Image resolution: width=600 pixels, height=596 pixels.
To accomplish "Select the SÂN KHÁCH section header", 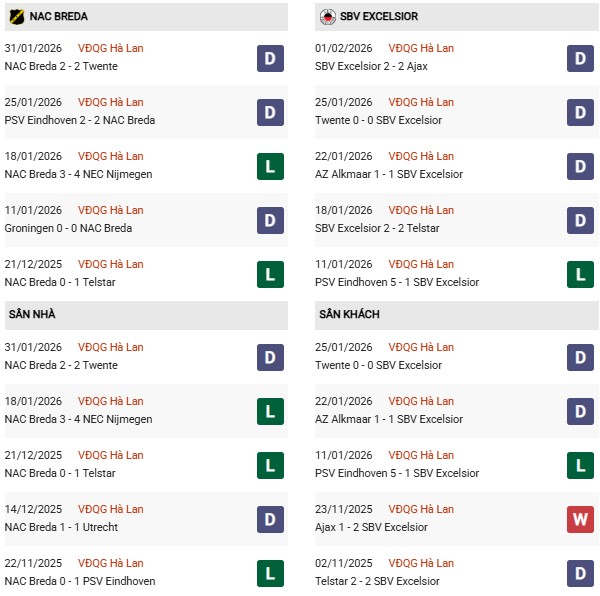I will click(349, 314).
